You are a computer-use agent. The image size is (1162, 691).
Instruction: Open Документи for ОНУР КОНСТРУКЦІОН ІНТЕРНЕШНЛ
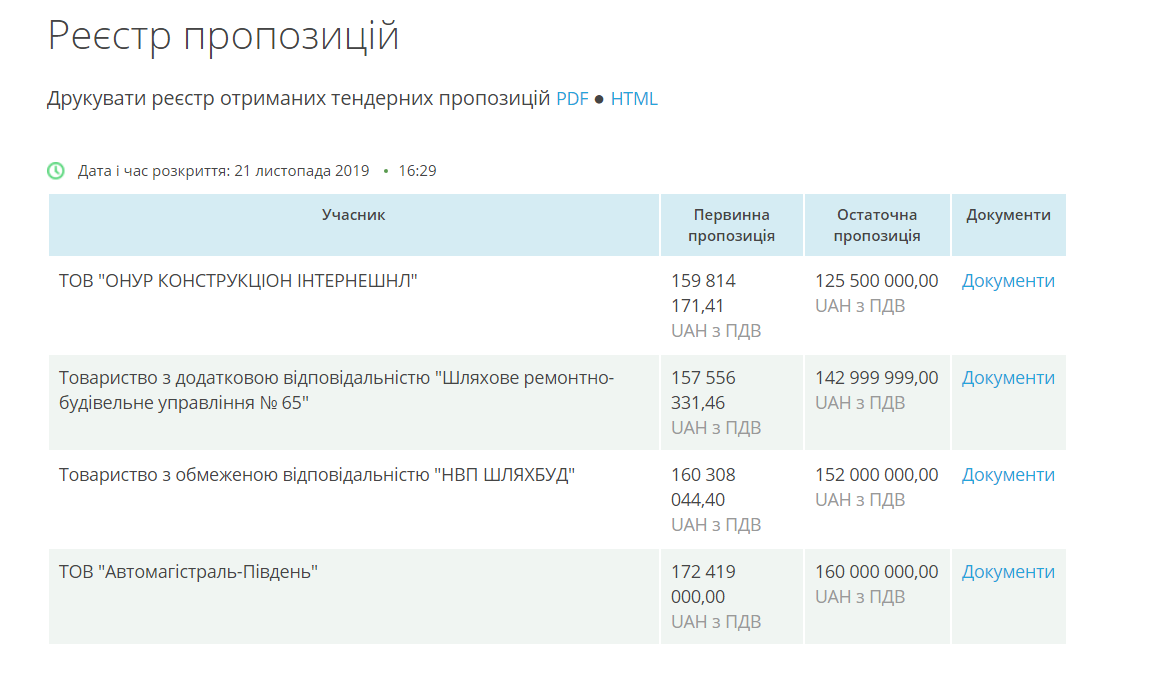point(1008,281)
